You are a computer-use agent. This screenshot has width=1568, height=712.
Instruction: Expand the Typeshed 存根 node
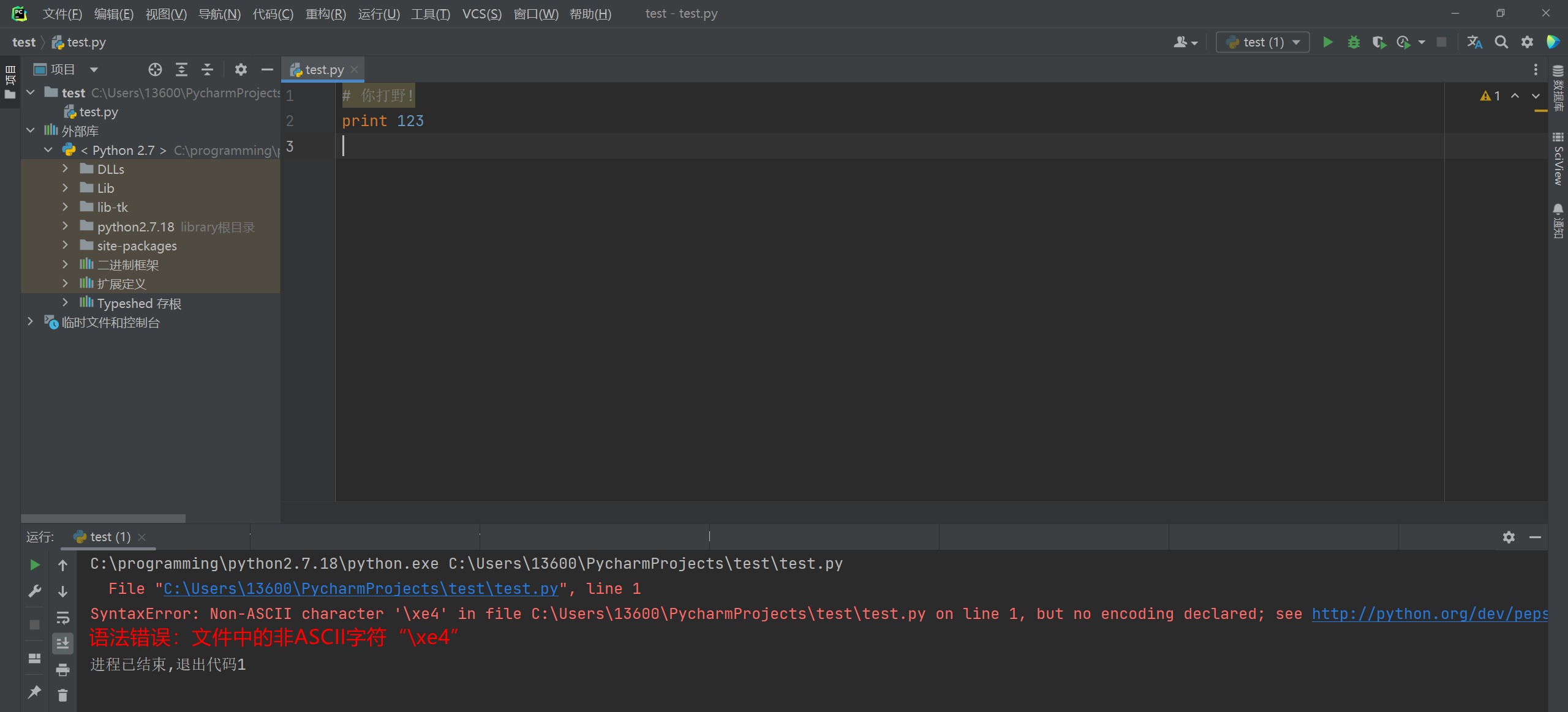click(66, 302)
